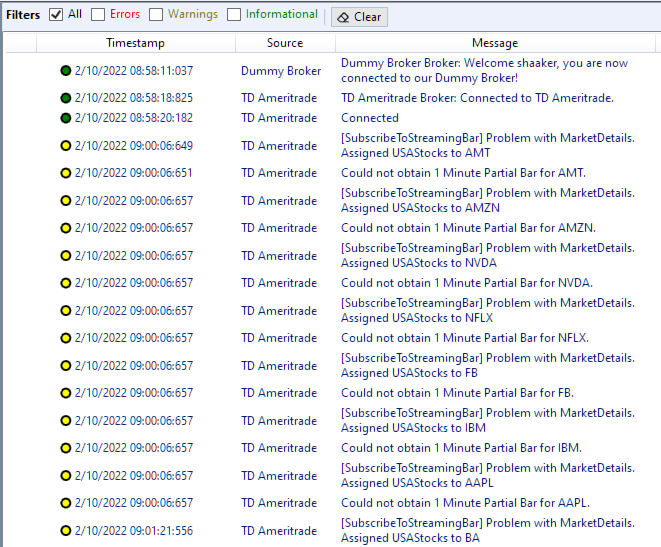Click TD Ameritrade source in 09:00:06:649 row

coord(279,146)
